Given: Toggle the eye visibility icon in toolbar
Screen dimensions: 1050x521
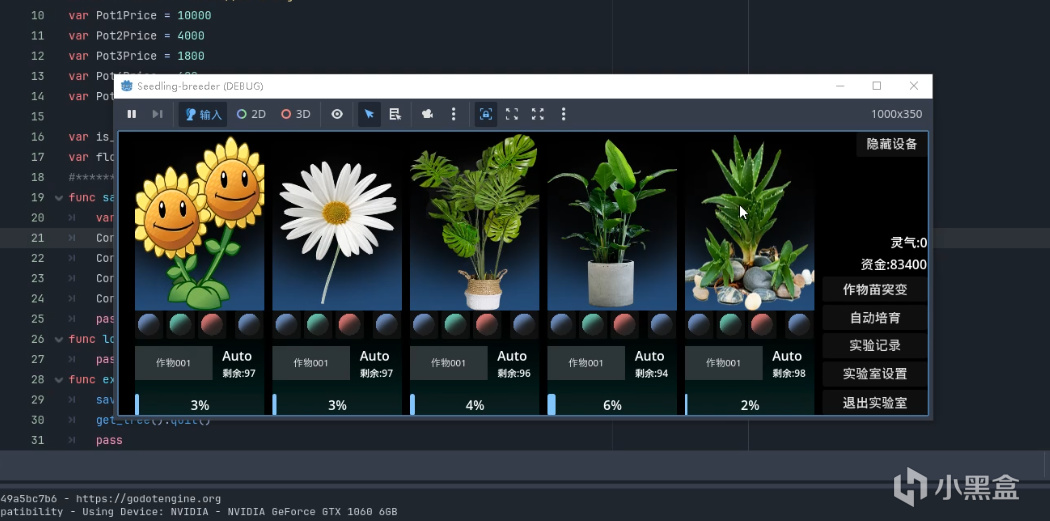Looking at the screenshot, I should pos(337,115).
